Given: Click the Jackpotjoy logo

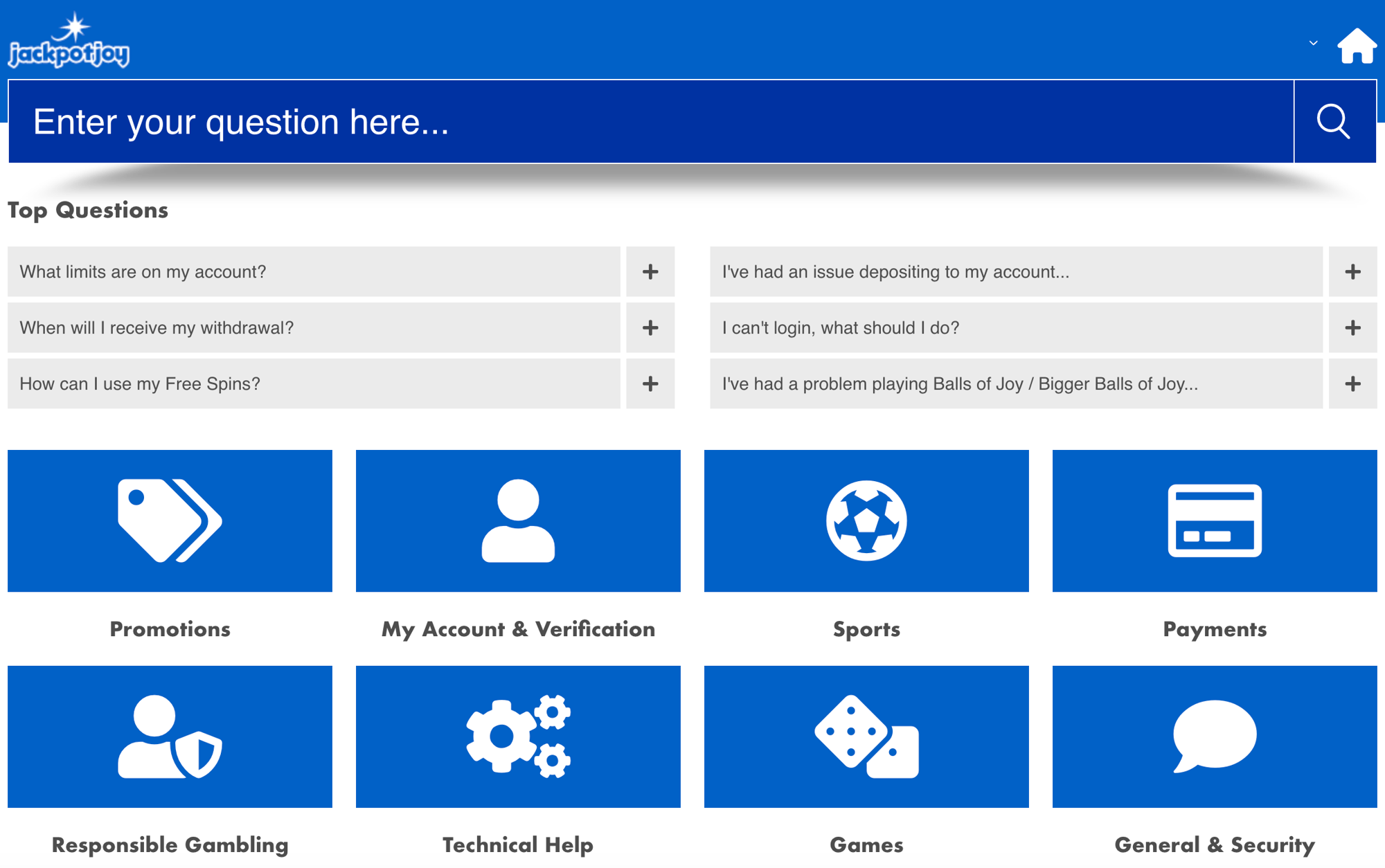Looking at the screenshot, I should (69, 40).
